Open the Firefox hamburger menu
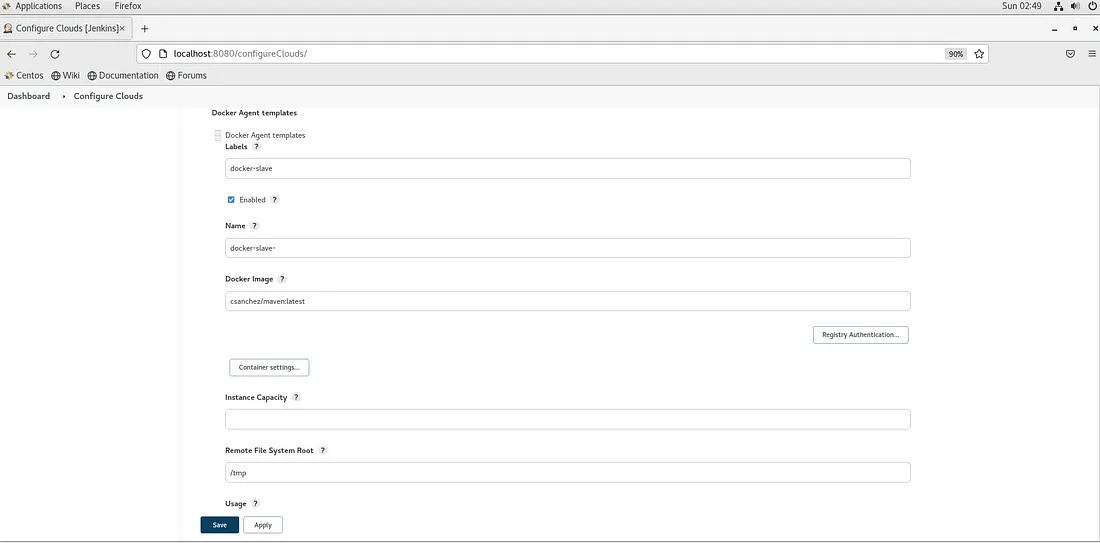 coord(1092,54)
